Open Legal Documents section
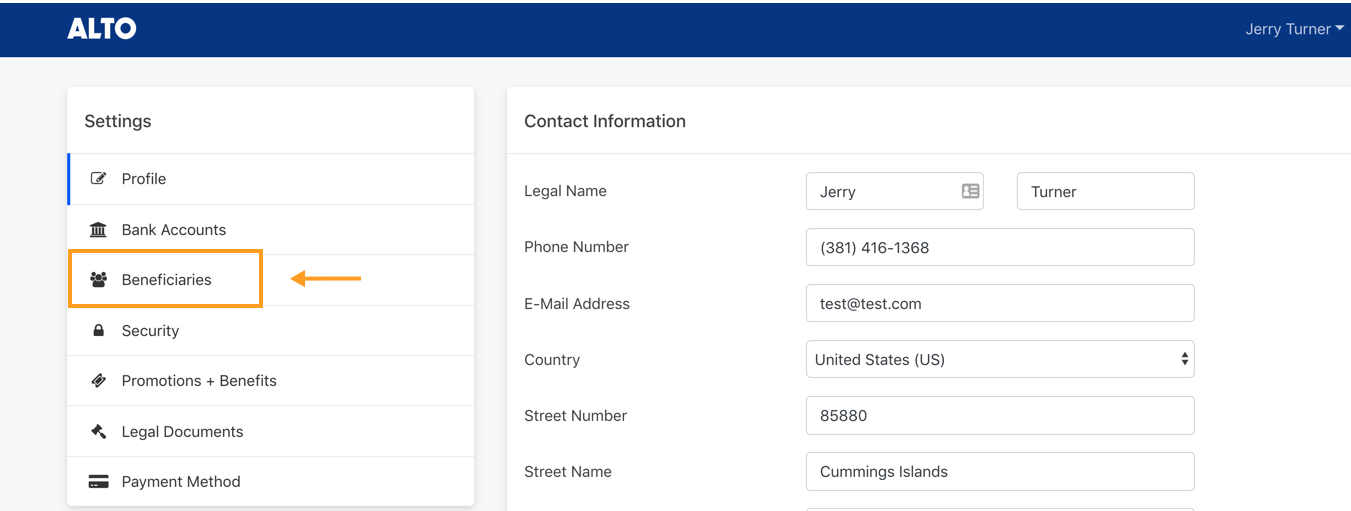 (x=182, y=432)
